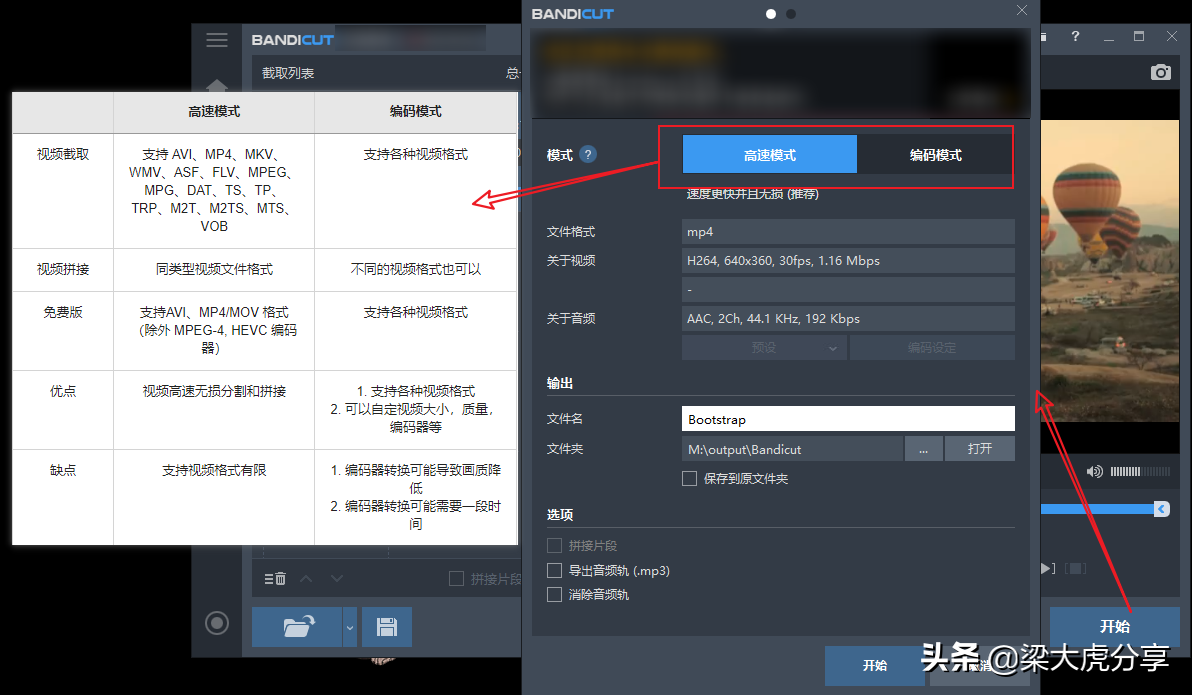Click the 开始 button in the export dialog

tap(874, 665)
